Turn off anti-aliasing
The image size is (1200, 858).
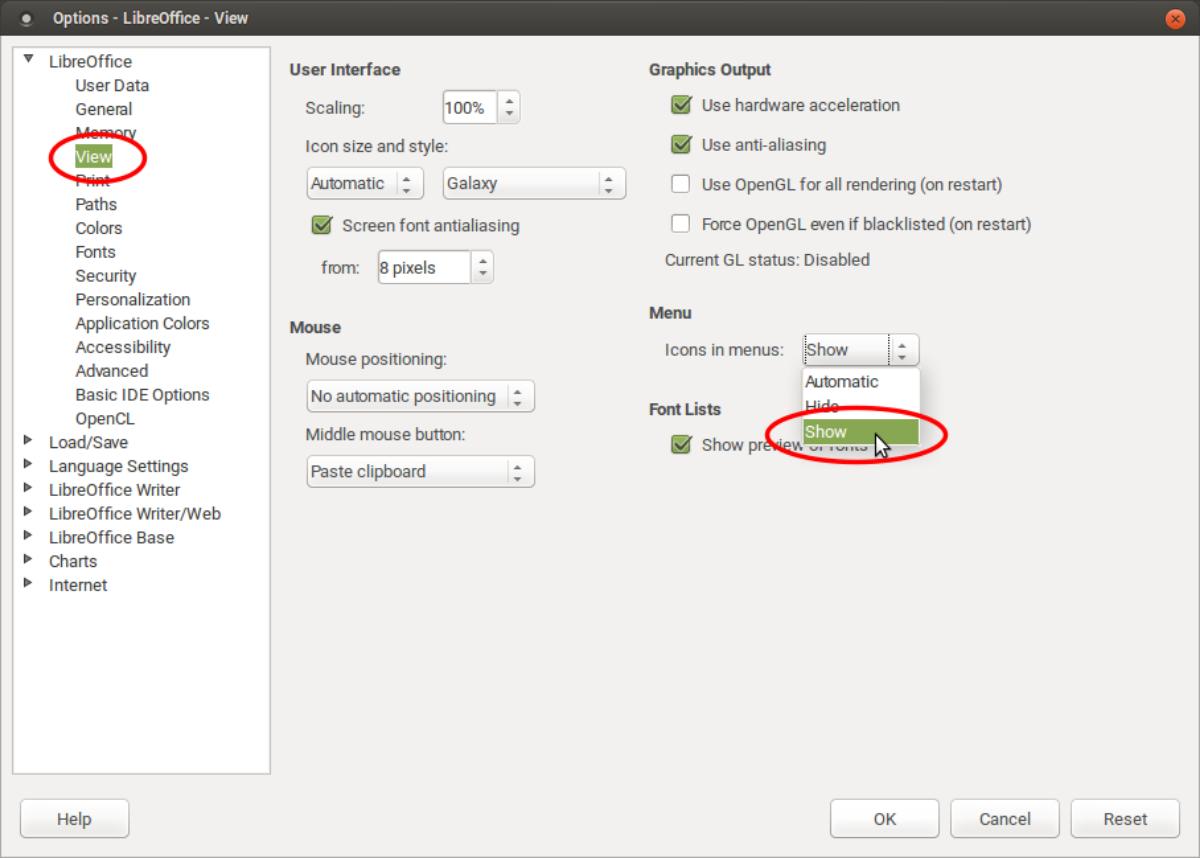(x=681, y=145)
